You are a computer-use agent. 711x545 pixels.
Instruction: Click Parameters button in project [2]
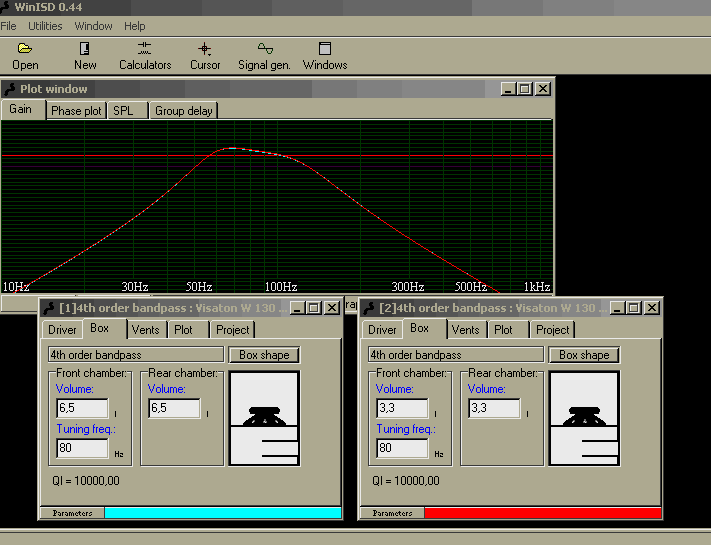[392, 513]
